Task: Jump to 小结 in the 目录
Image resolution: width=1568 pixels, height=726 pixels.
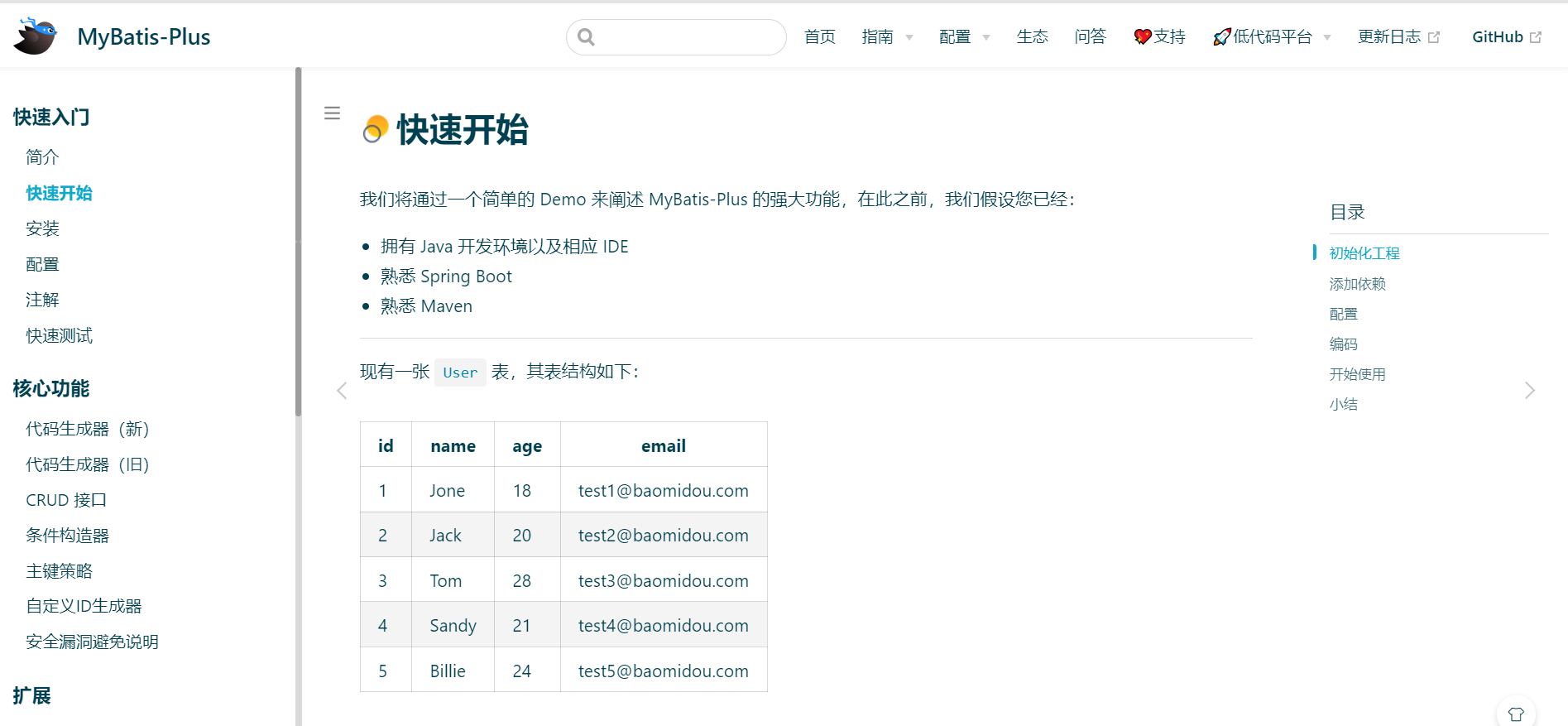Action: click(x=1344, y=404)
